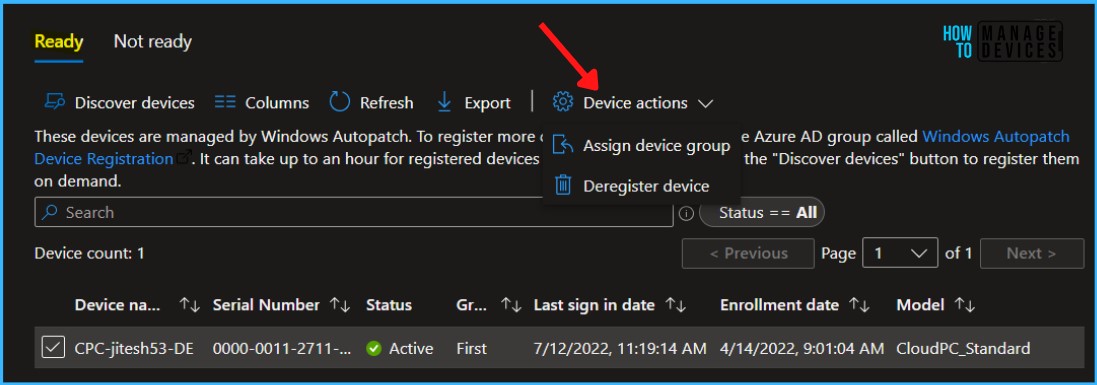
Task: Click the Assign device group icon
Action: [x=562, y=146]
